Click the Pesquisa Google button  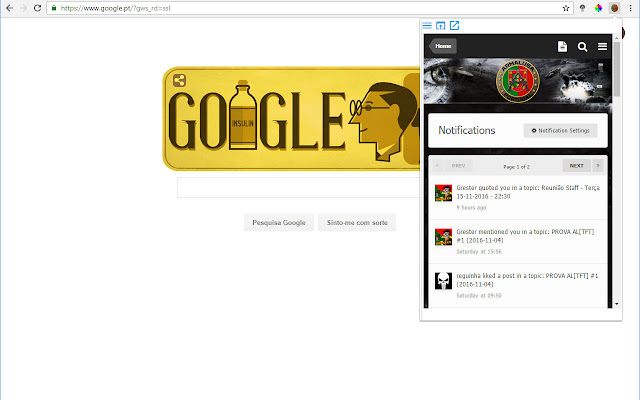click(279, 222)
